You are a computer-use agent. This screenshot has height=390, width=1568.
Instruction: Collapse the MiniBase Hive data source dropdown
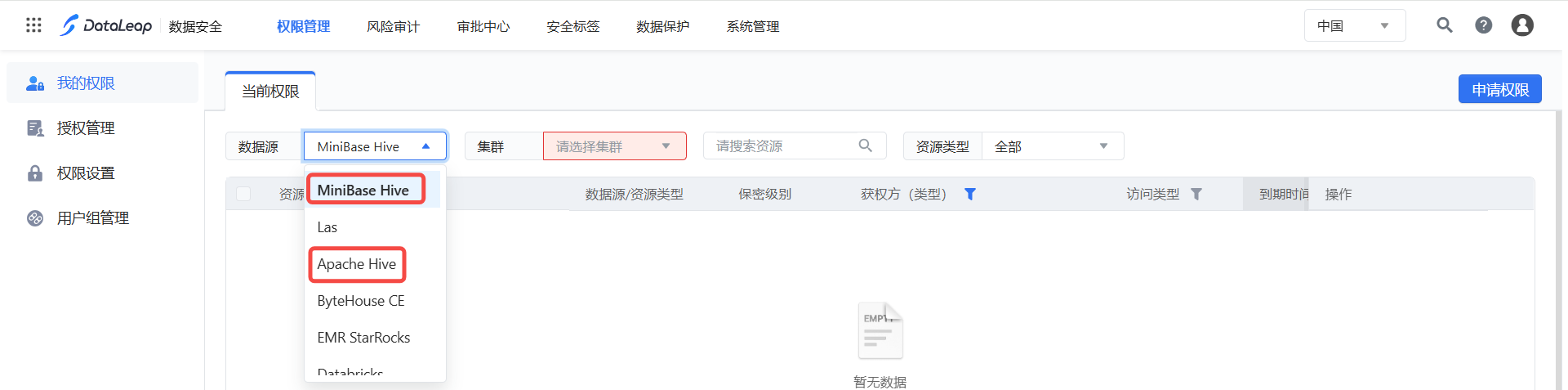coord(375,146)
